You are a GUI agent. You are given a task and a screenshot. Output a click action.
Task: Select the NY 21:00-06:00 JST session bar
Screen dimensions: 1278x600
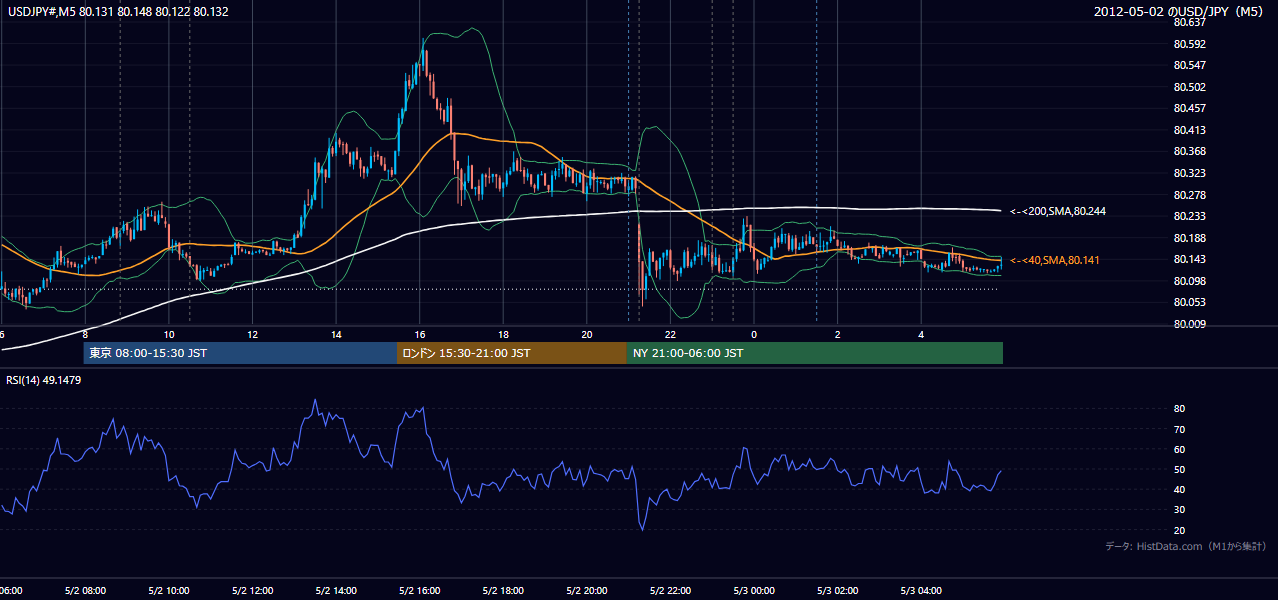(815, 353)
